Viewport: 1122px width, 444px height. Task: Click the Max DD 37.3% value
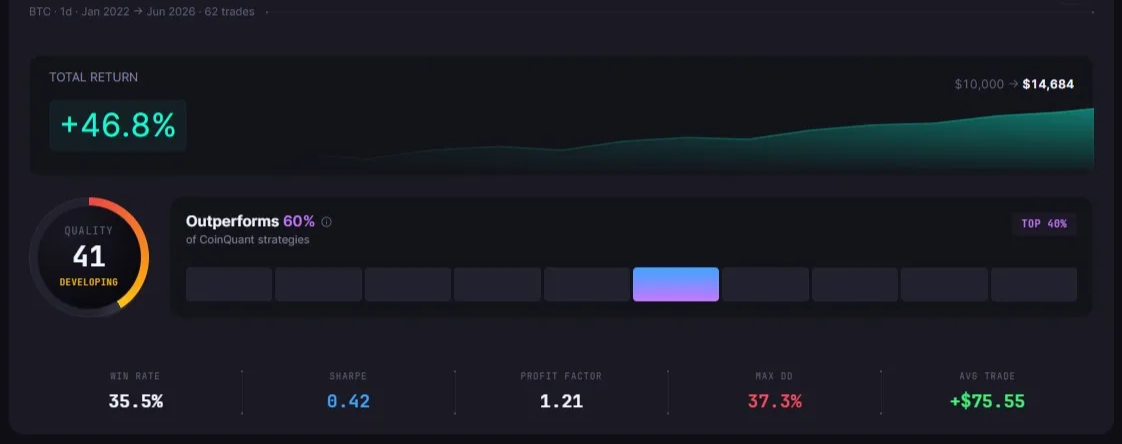coord(774,401)
